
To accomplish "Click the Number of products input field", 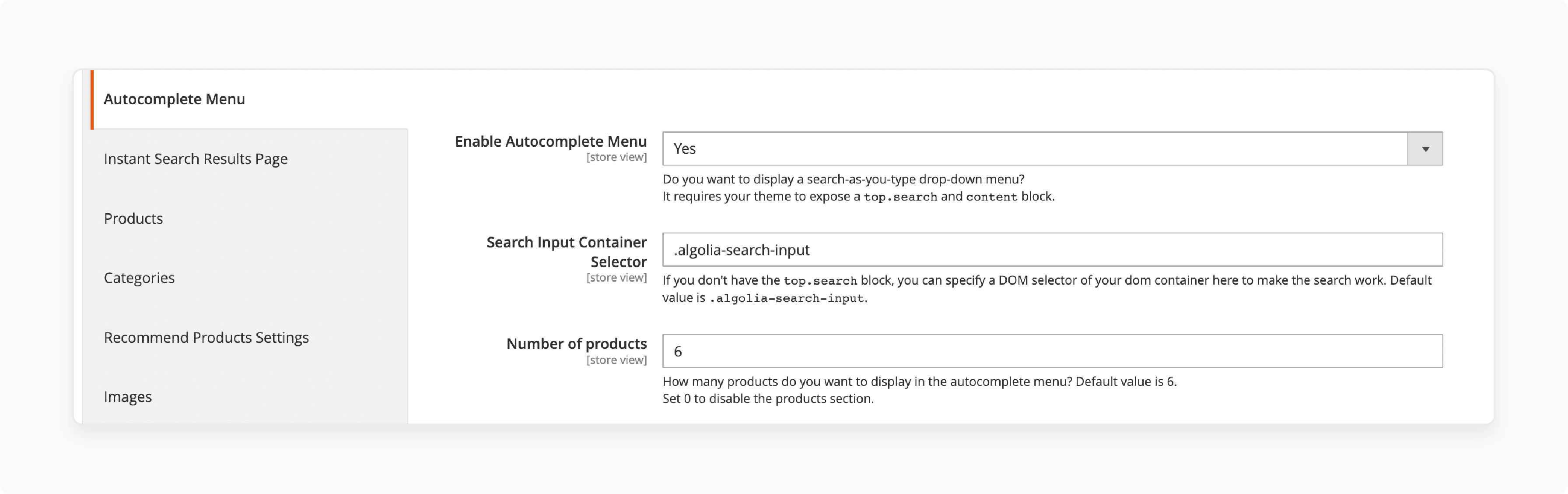I will [x=1053, y=351].
